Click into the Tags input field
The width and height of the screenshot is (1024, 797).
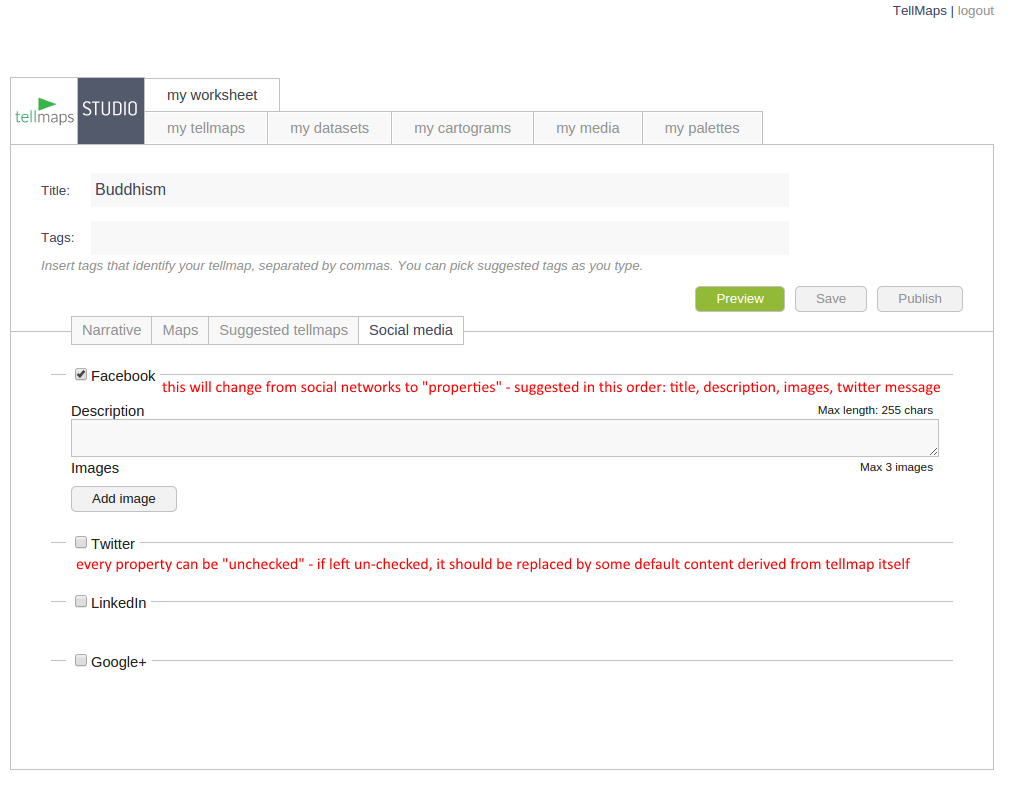click(439, 238)
